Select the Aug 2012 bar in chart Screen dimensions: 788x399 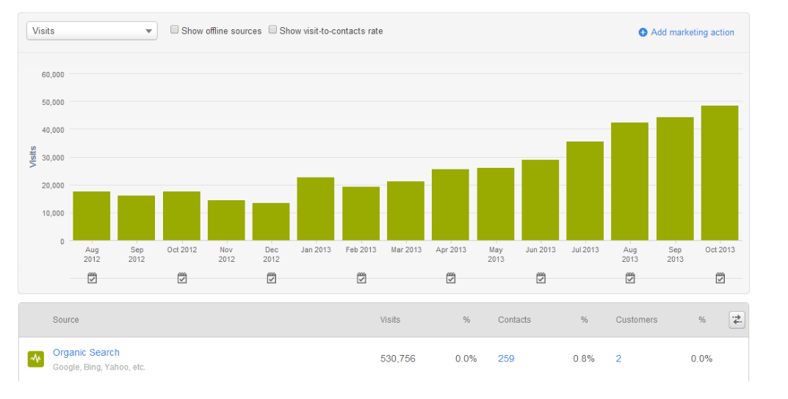[x=91, y=216]
